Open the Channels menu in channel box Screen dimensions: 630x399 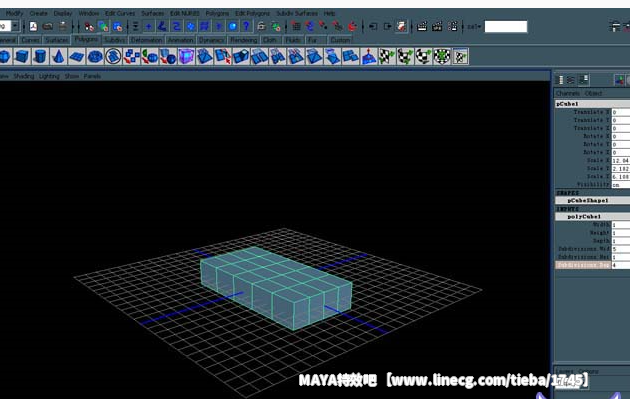point(568,93)
